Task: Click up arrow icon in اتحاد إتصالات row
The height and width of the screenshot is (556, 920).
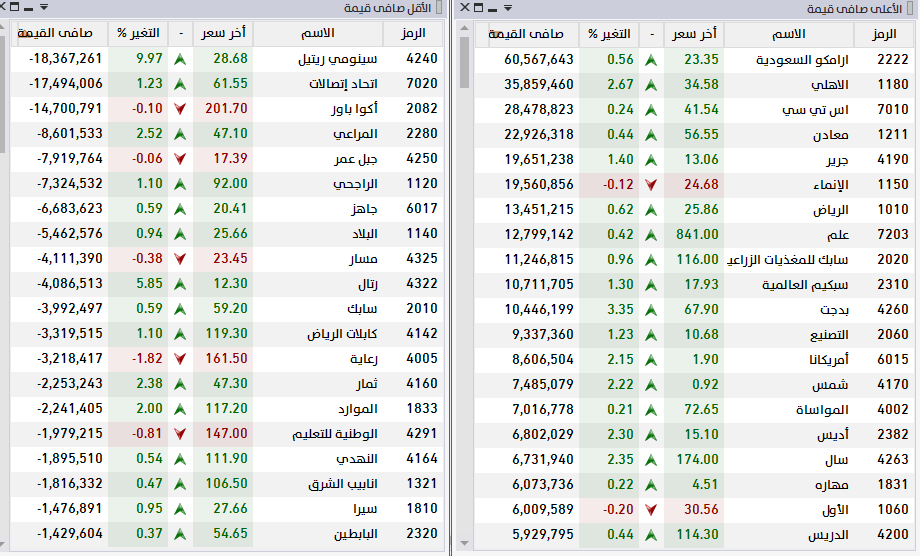Action: point(180,84)
